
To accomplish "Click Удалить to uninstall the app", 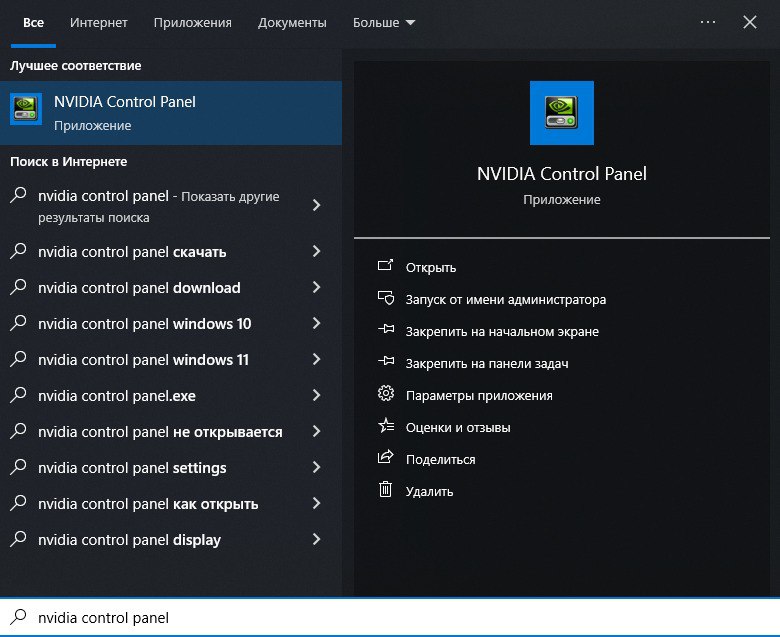I will click(x=429, y=491).
